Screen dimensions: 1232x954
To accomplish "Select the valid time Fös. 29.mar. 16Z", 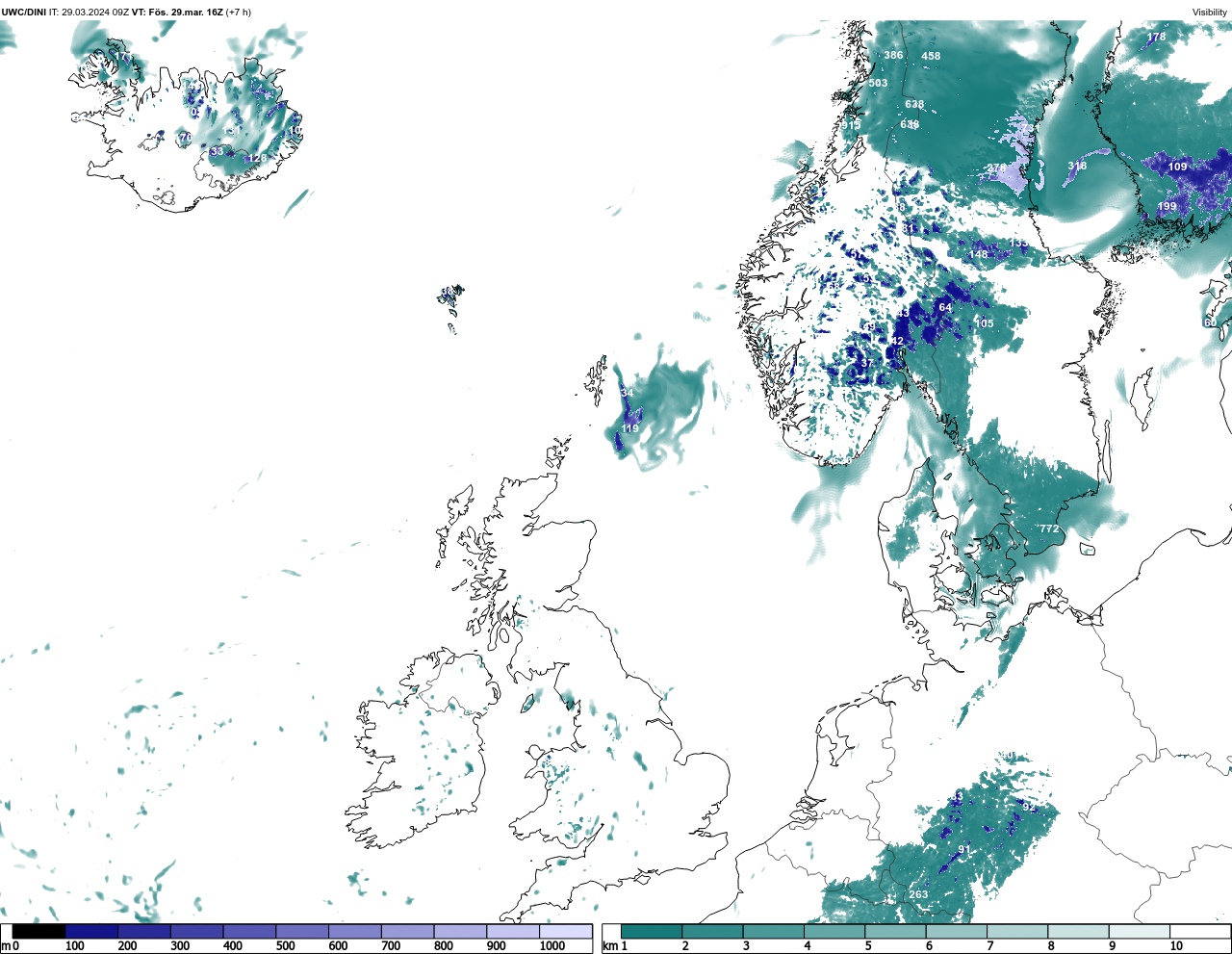I will [187, 12].
